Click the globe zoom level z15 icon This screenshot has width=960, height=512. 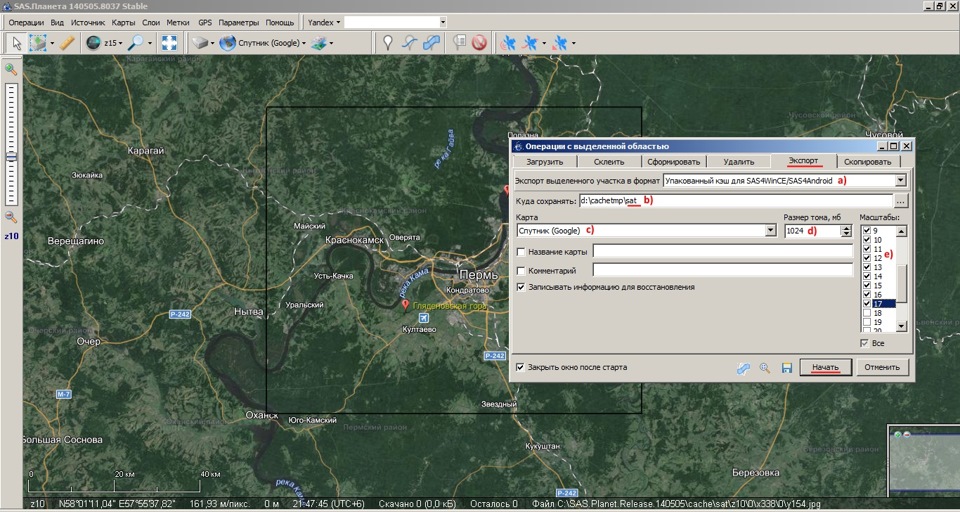click(93, 43)
